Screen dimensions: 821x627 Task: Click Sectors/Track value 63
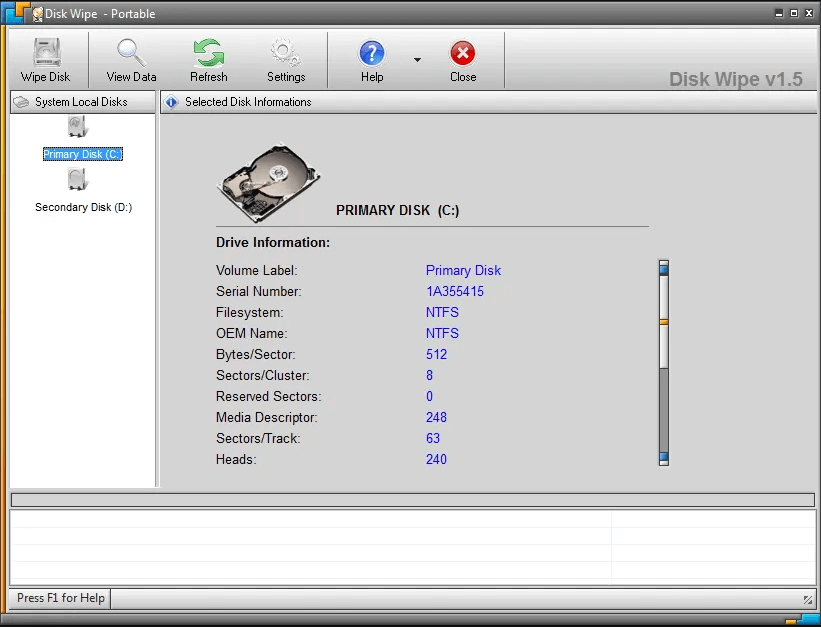(x=433, y=438)
